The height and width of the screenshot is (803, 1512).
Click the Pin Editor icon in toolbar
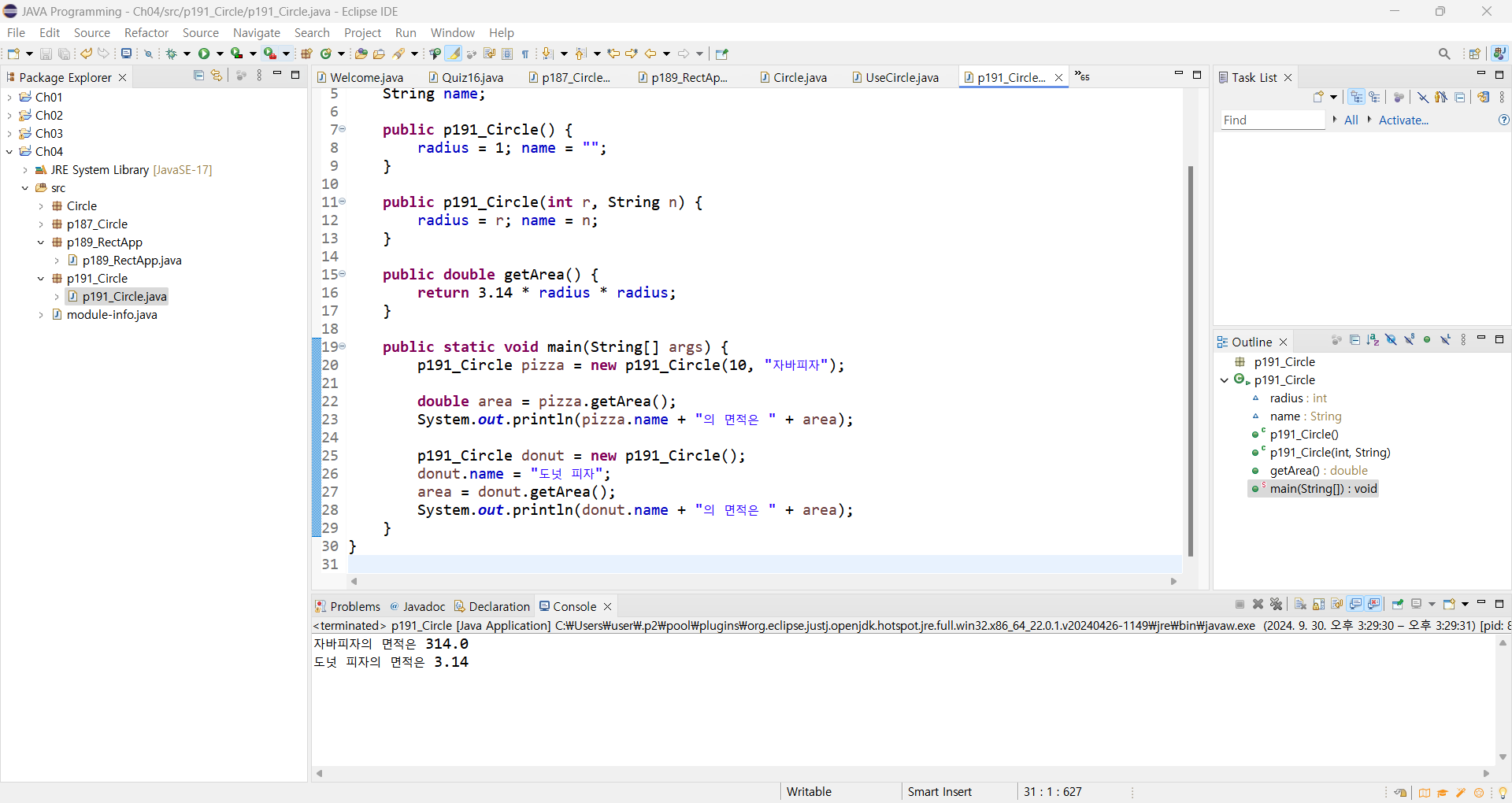(x=722, y=54)
